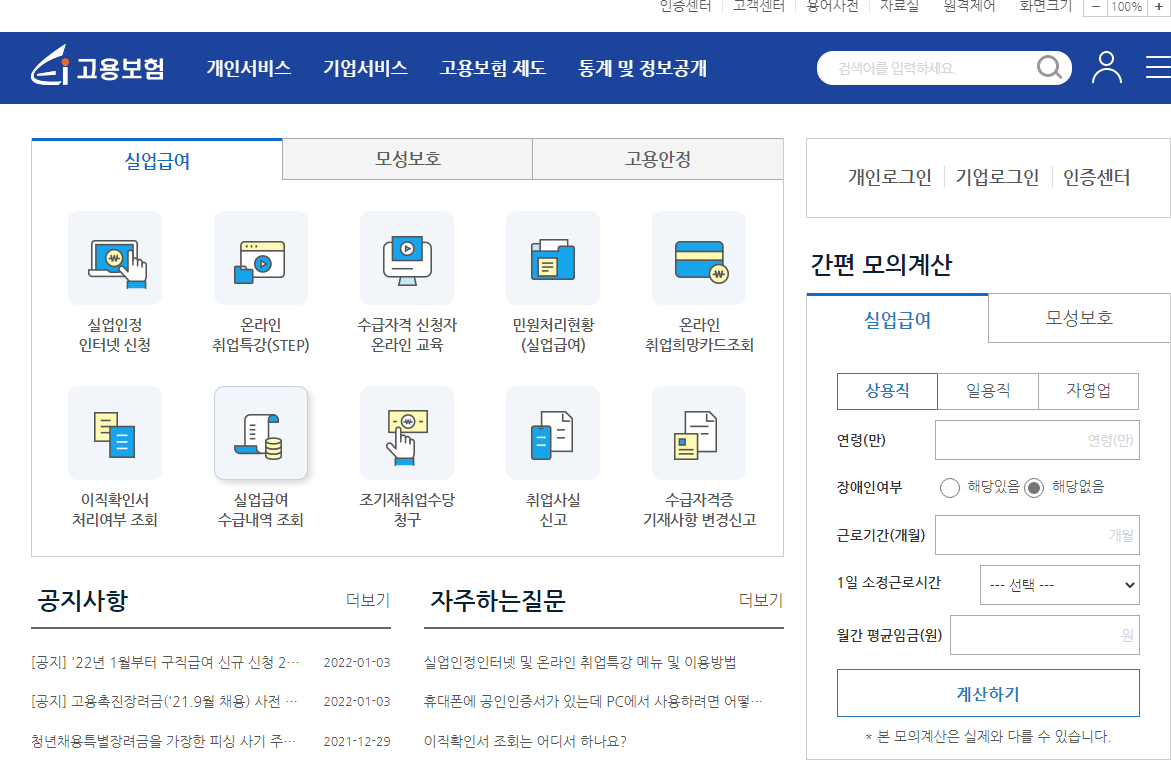Open 기업서비스 menu
Viewport: 1171px width, 774px height.
tap(365, 68)
